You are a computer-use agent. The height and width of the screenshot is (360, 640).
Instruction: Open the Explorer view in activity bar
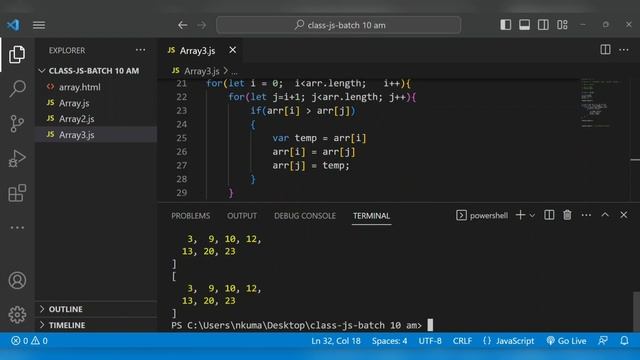pyautogui.click(x=17, y=54)
